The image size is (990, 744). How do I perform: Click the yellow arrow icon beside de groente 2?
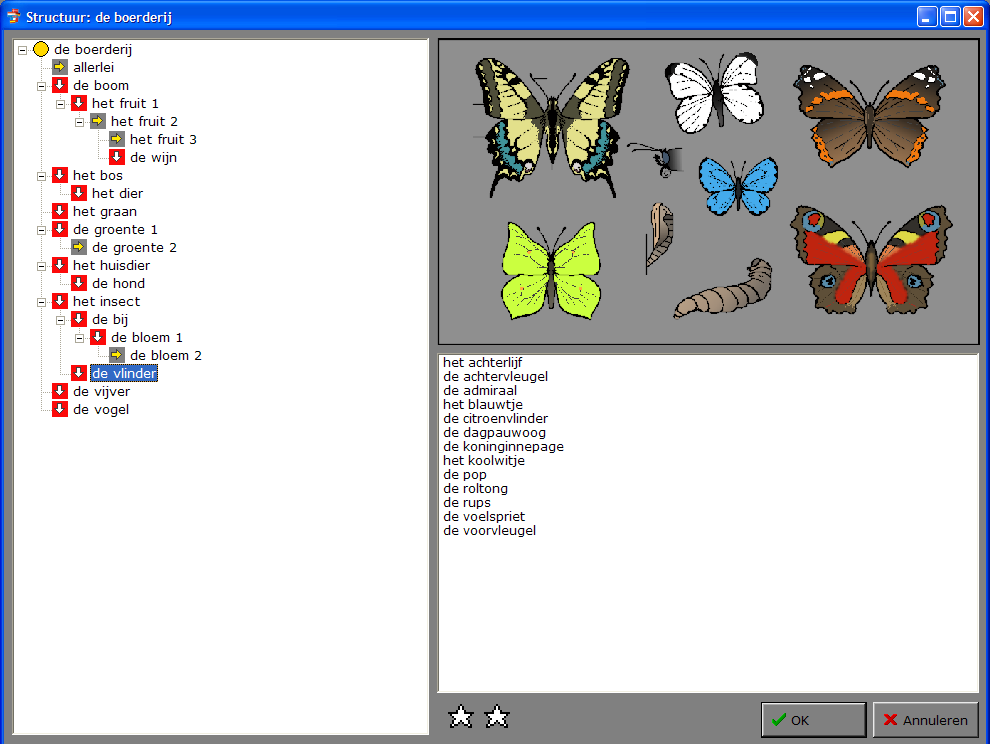(x=79, y=247)
